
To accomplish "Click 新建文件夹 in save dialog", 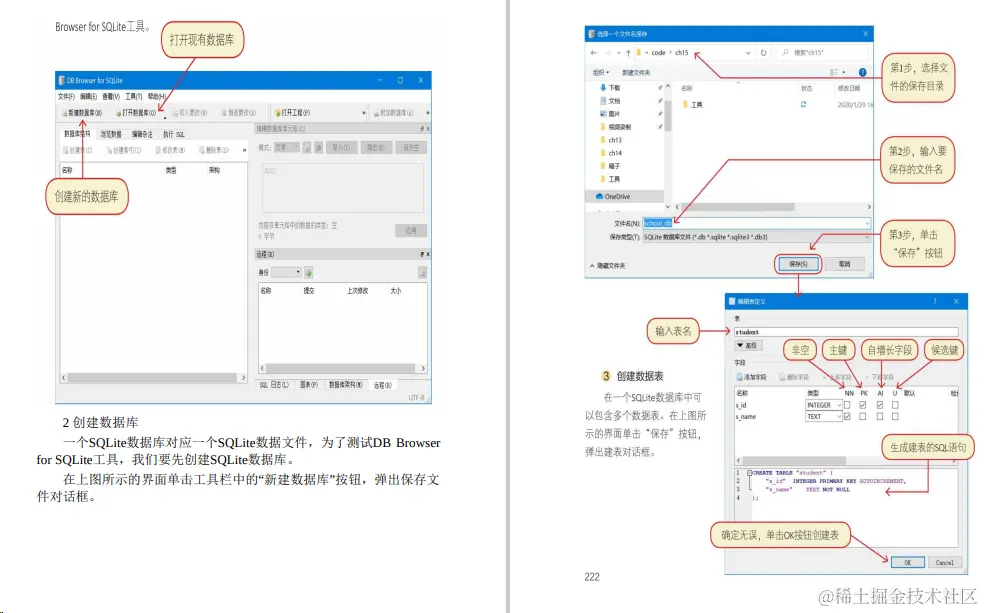I will (x=636, y=73).
